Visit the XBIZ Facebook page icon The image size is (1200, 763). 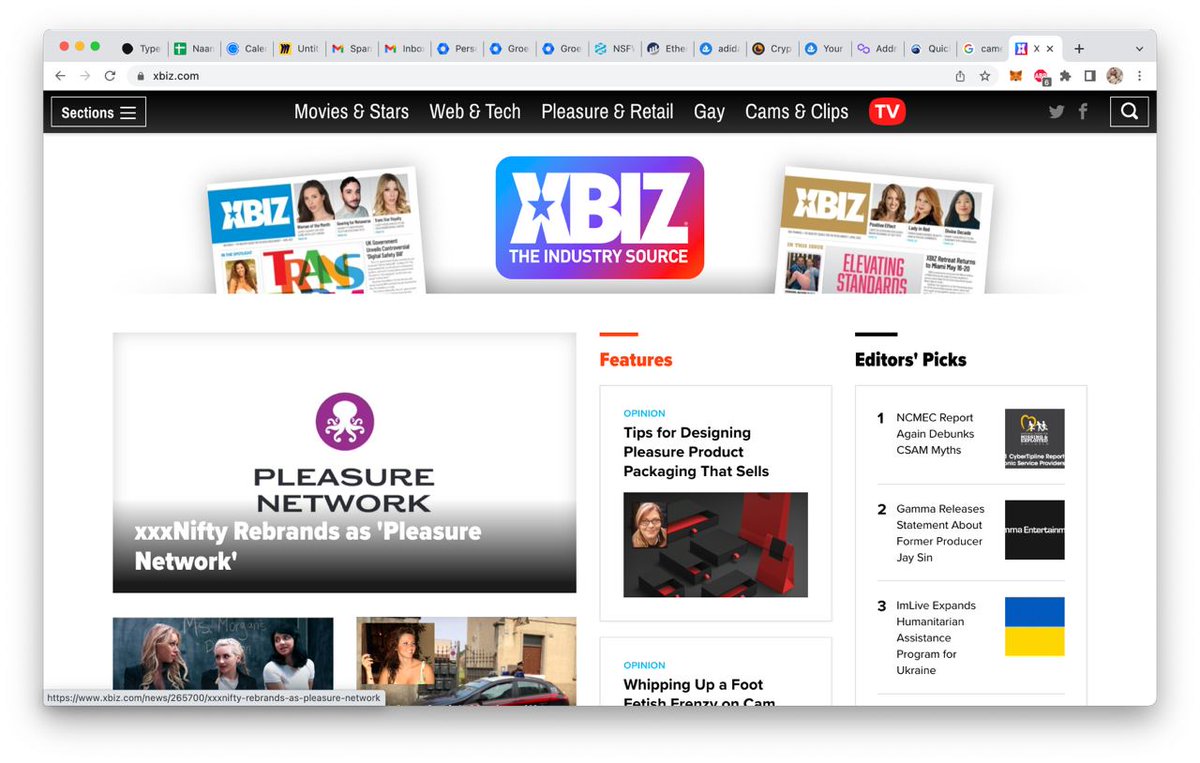tap(1083, 112)
